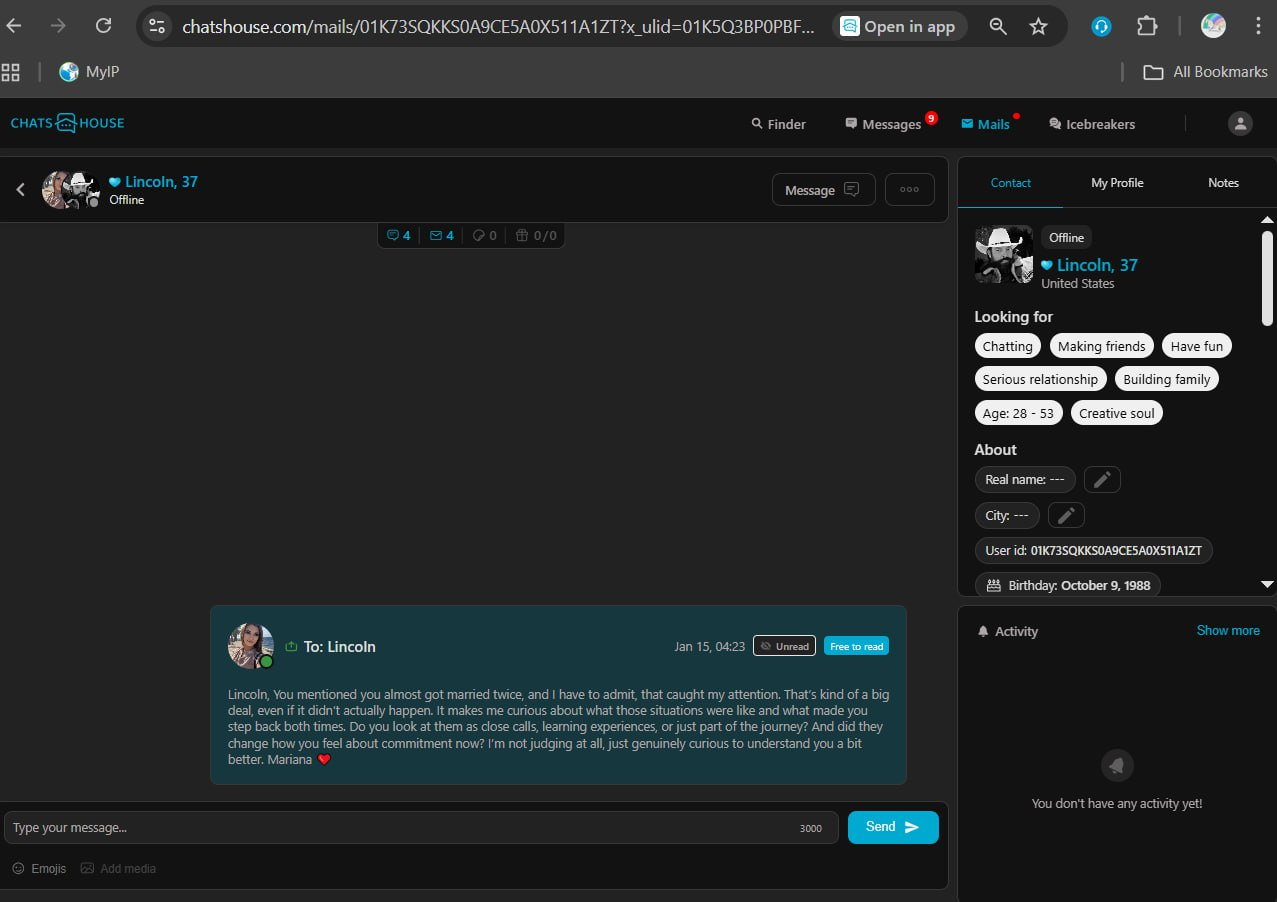Click Lincoln, 37 name in Contact panel
Screen dimensions: 1277x902
point(1097,265)
